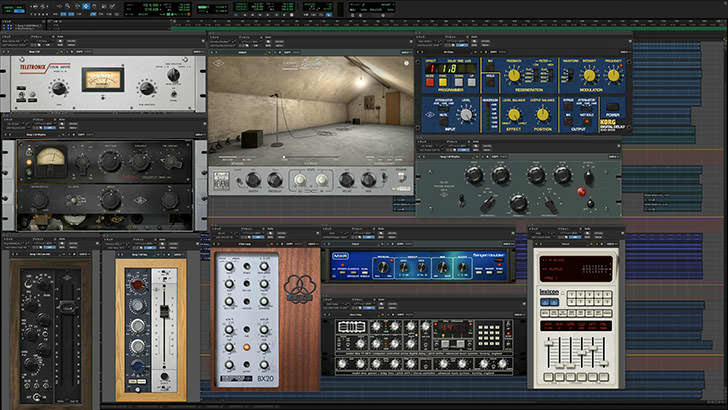This screenshot has height=410, width=728.
Task: Click the Korg modulation Intensity knob
Action: click(x=590, y=76)
